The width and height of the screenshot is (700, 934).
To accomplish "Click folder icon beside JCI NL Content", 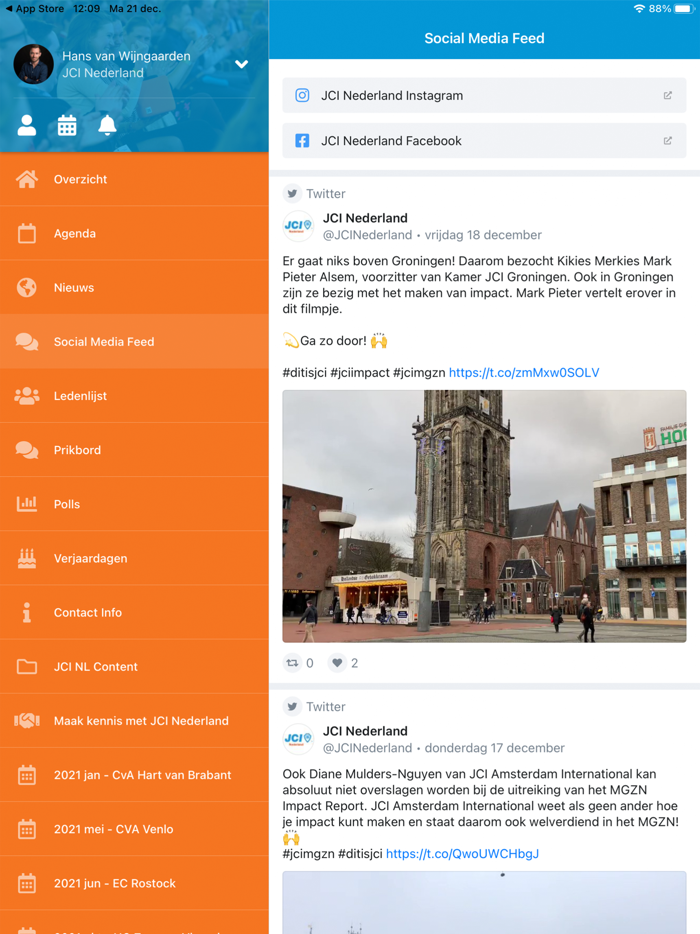I will coord(27,667).
